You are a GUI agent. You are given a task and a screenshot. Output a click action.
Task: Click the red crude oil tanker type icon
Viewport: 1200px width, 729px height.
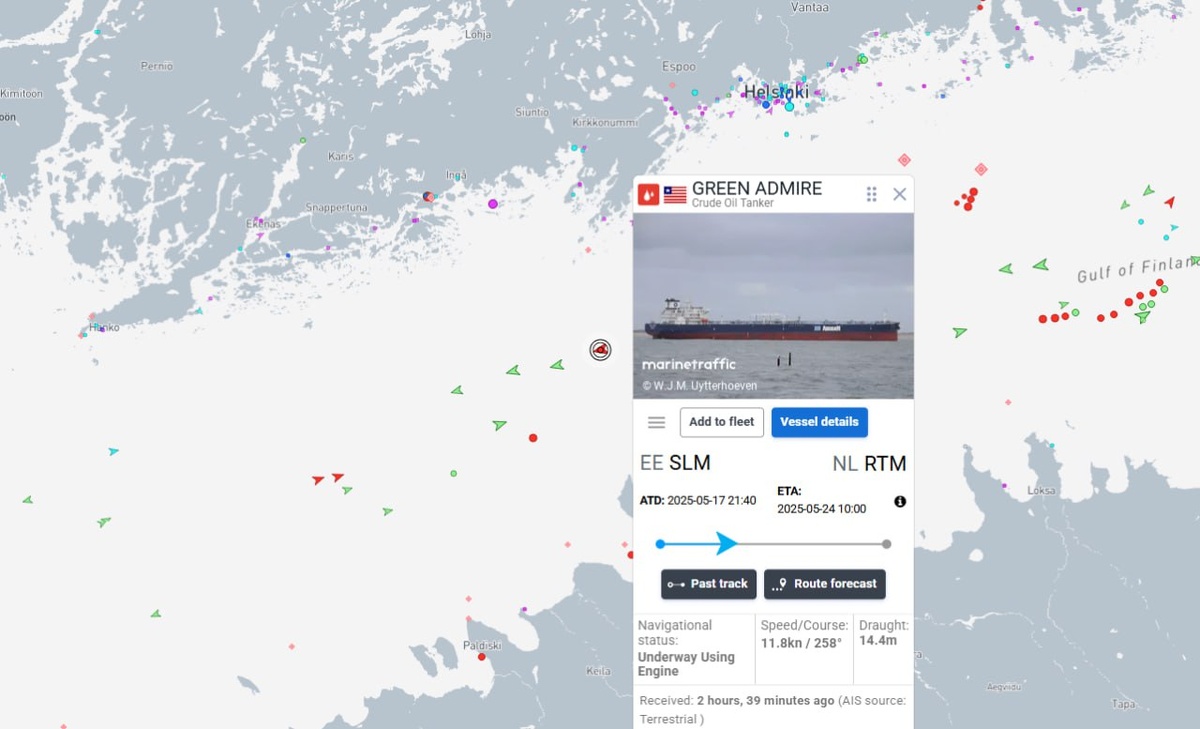pos(648,194)
